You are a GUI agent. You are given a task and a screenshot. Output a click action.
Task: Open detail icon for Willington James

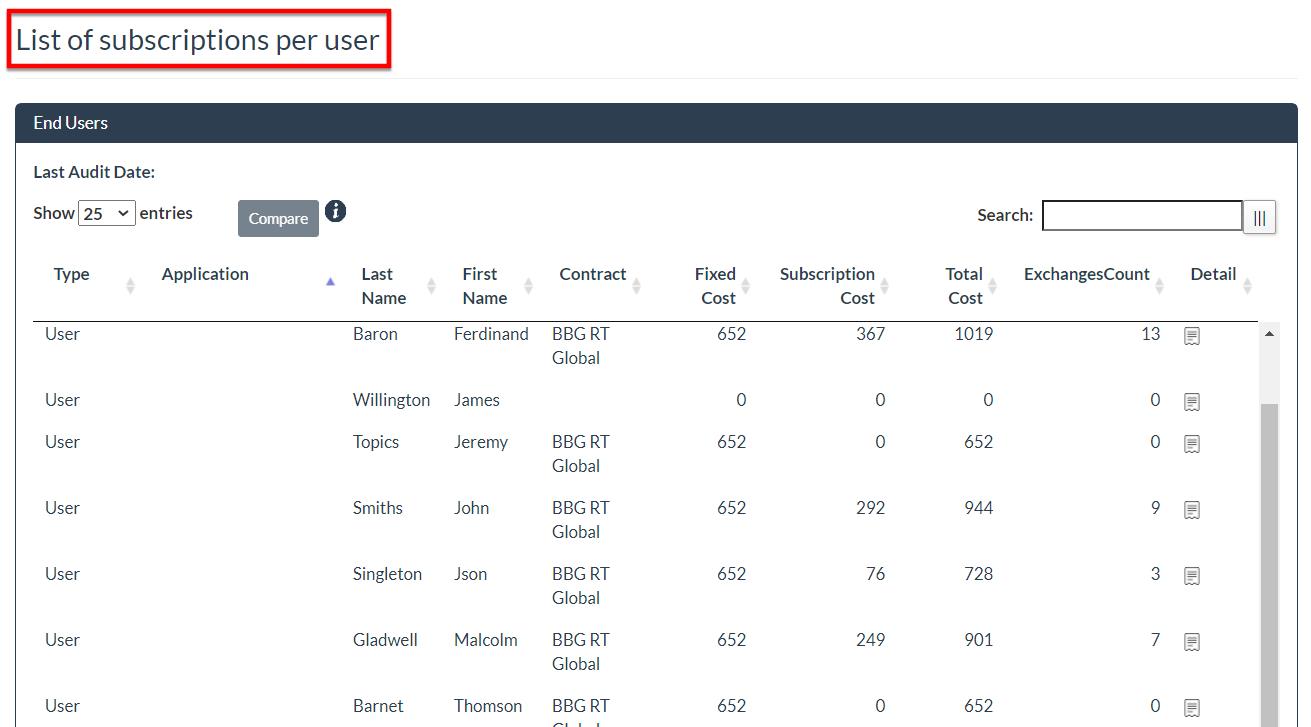[1191, 402]
